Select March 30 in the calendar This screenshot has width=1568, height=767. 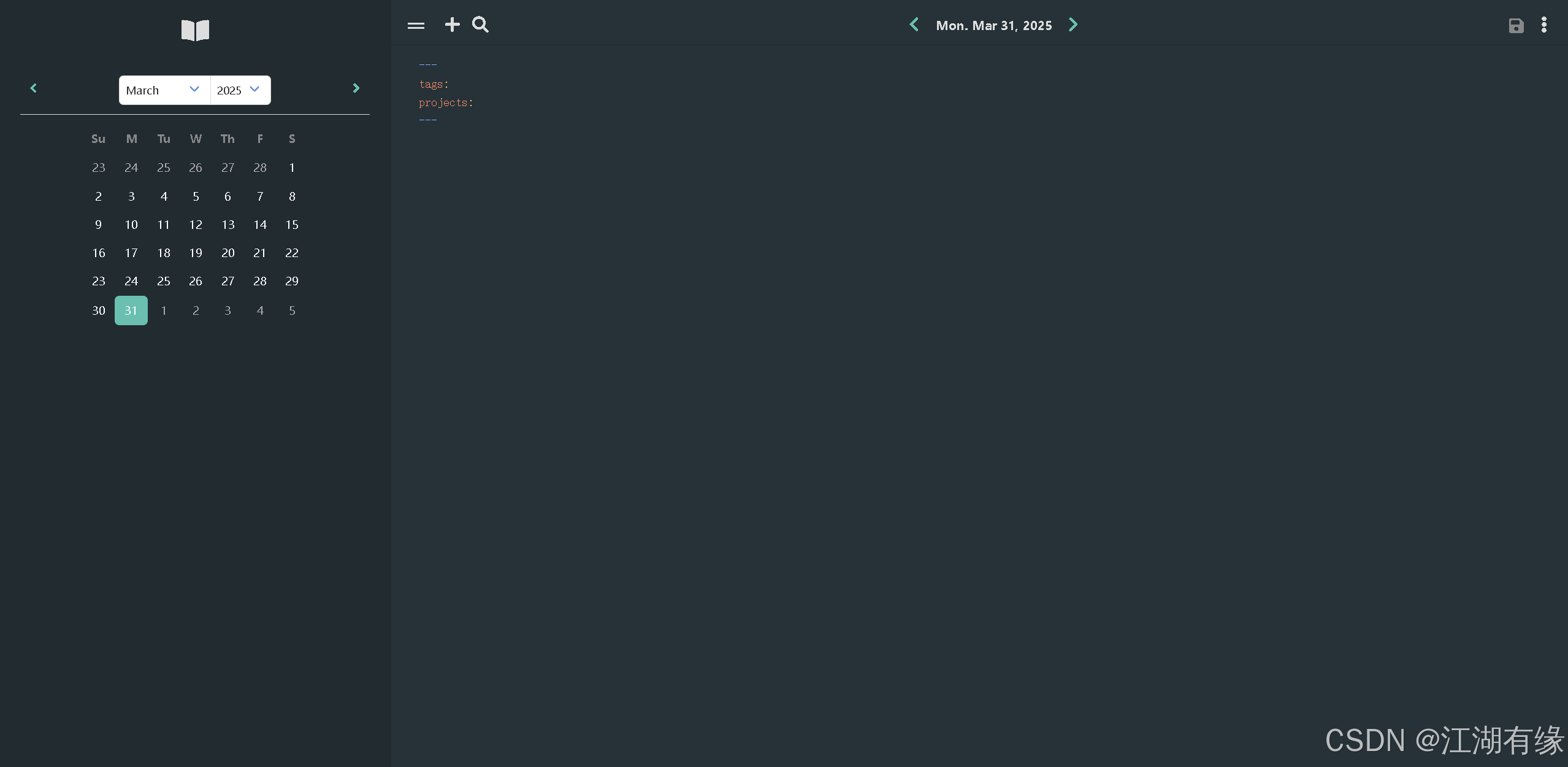pyautogui.click(x=99, y=310)
